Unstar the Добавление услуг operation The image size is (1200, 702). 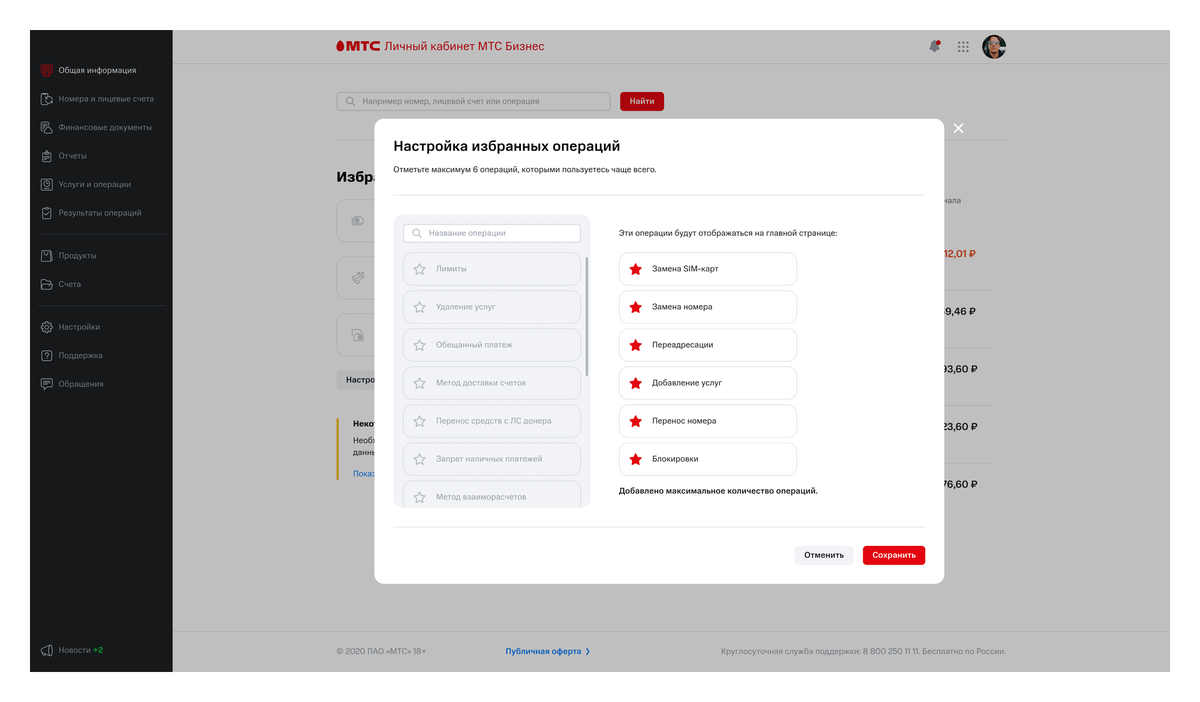pos(635,383)
